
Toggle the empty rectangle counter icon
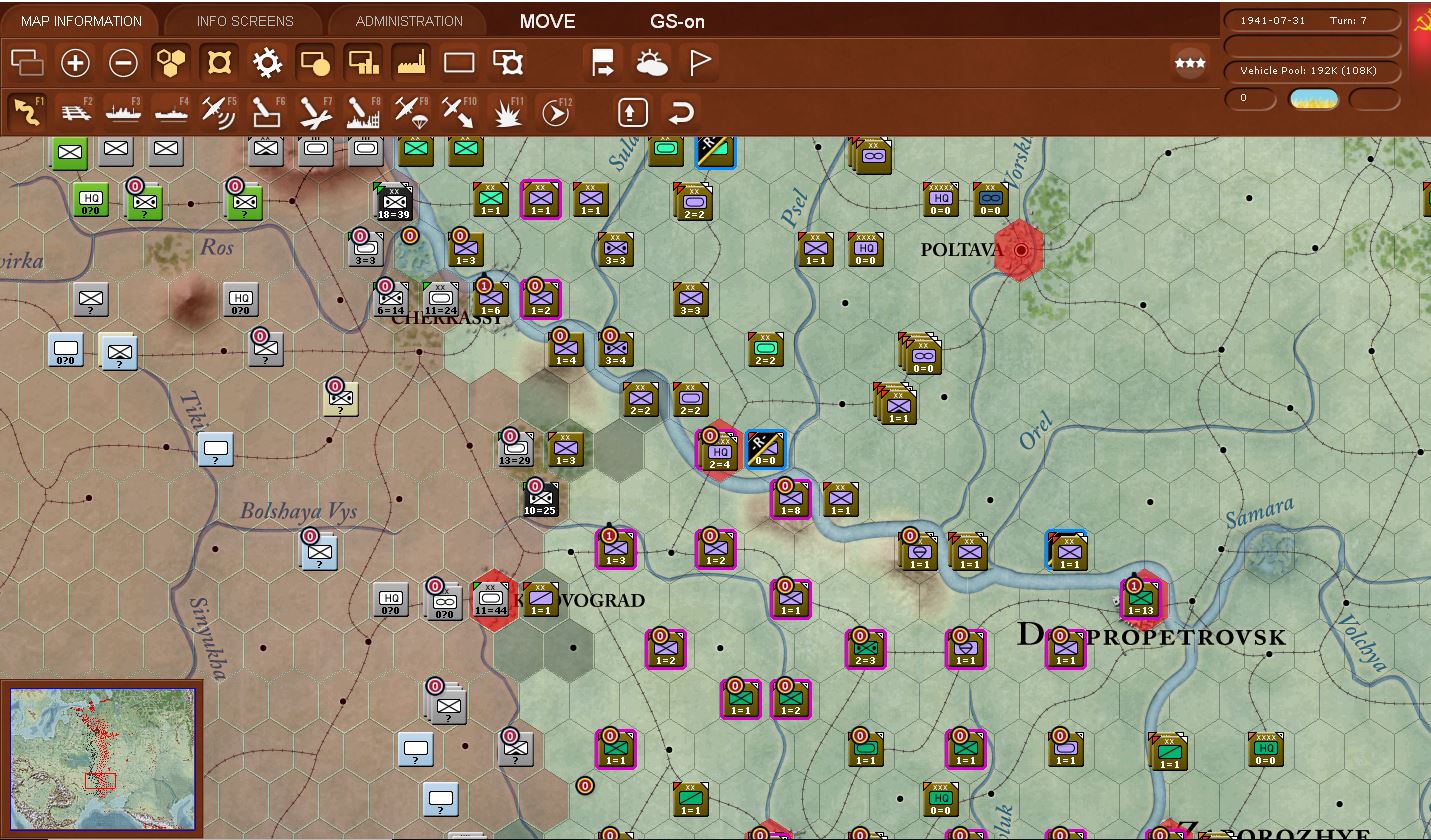click(459, 63)
